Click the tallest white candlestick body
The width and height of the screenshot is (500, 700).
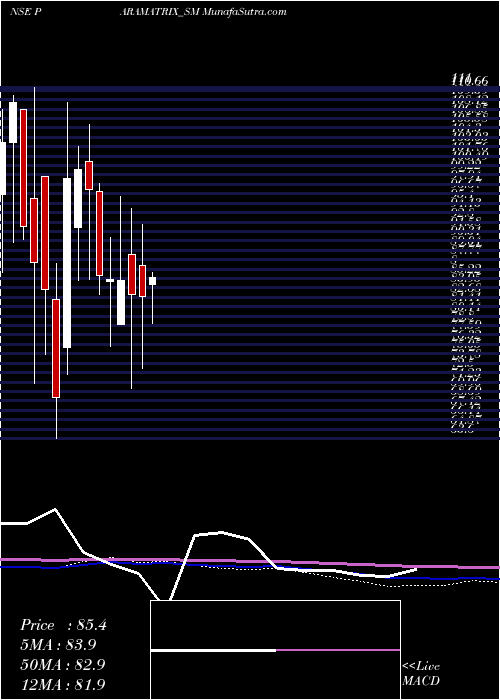[x=67, y=263]
